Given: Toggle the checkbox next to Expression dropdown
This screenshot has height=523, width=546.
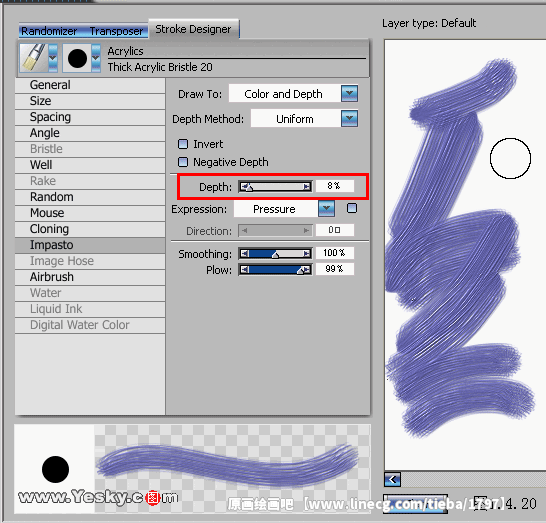Looking at the screenshot, I should [352, 208].
